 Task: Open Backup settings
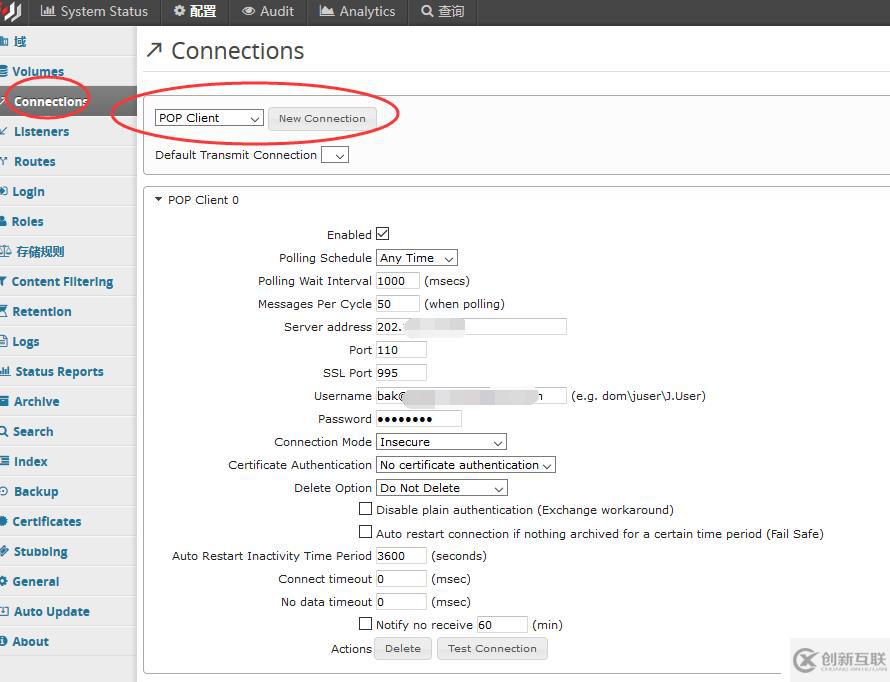coord(68,492)
